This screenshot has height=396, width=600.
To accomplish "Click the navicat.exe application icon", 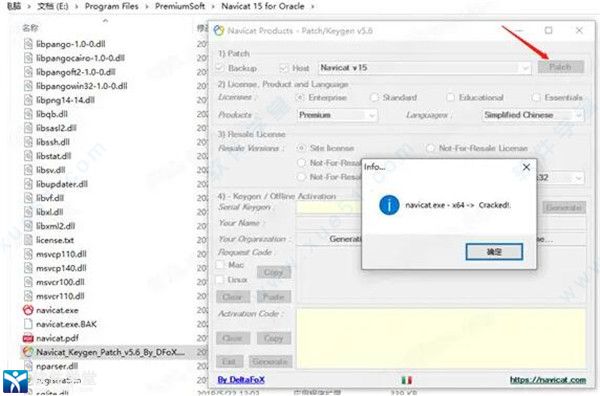I will coord(28,310).
